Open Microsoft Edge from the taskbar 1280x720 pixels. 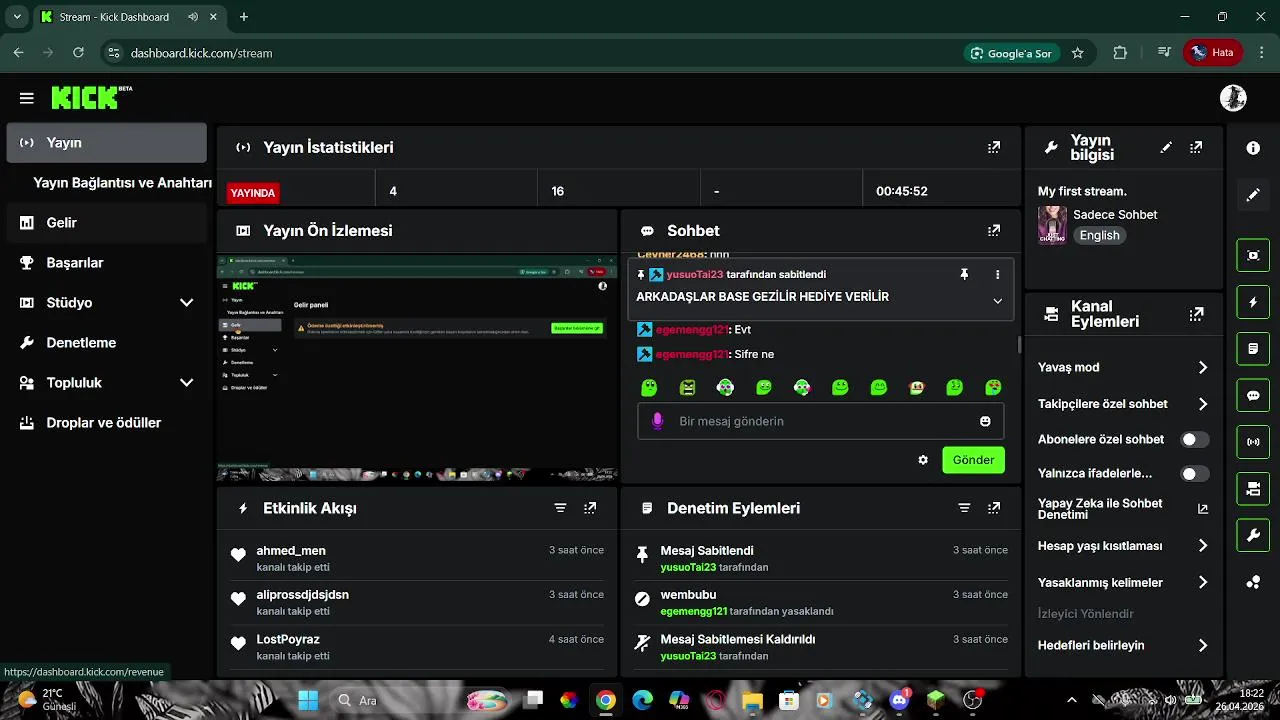[642, 700]
